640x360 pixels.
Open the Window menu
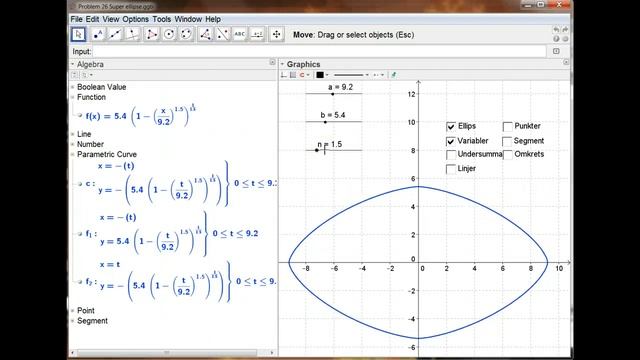[188, 19]
